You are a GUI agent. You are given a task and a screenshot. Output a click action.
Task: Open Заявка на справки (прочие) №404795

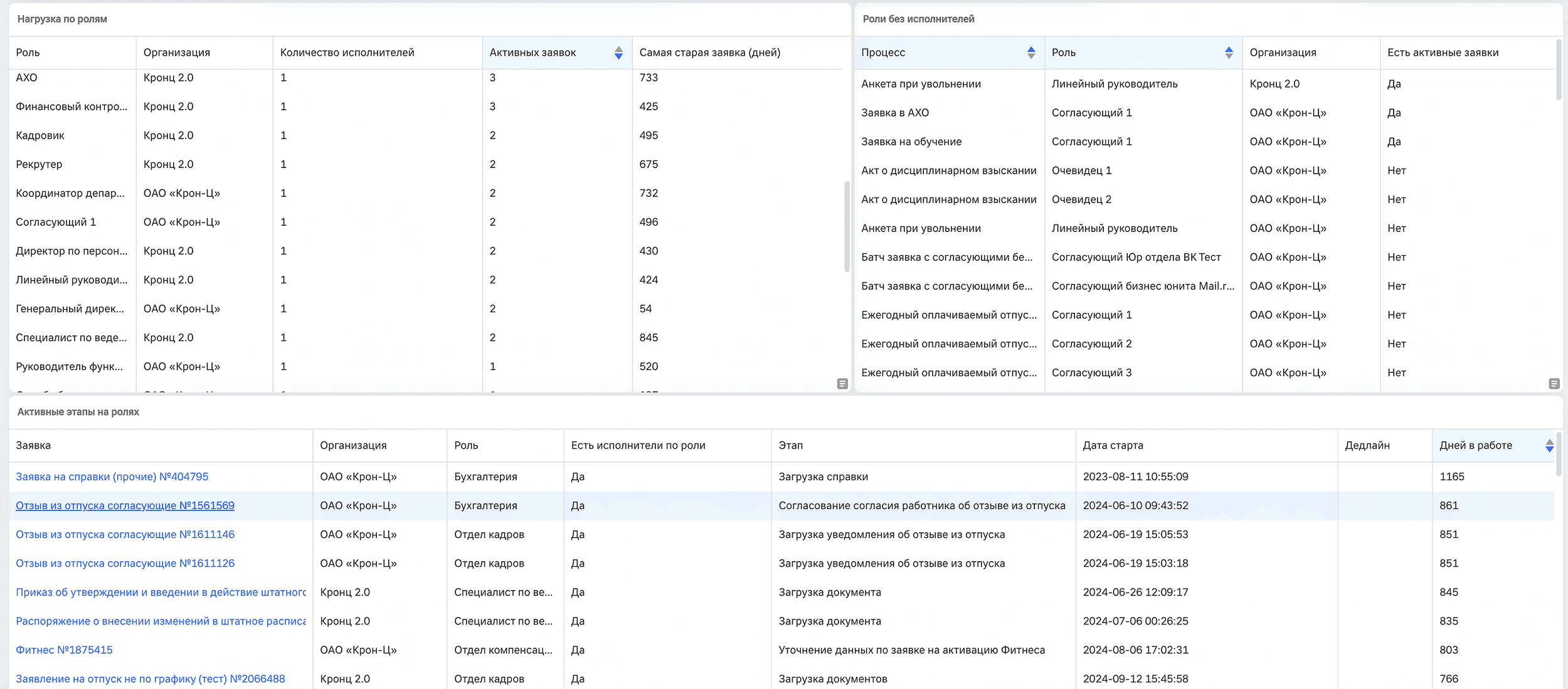tap(112, 477)
